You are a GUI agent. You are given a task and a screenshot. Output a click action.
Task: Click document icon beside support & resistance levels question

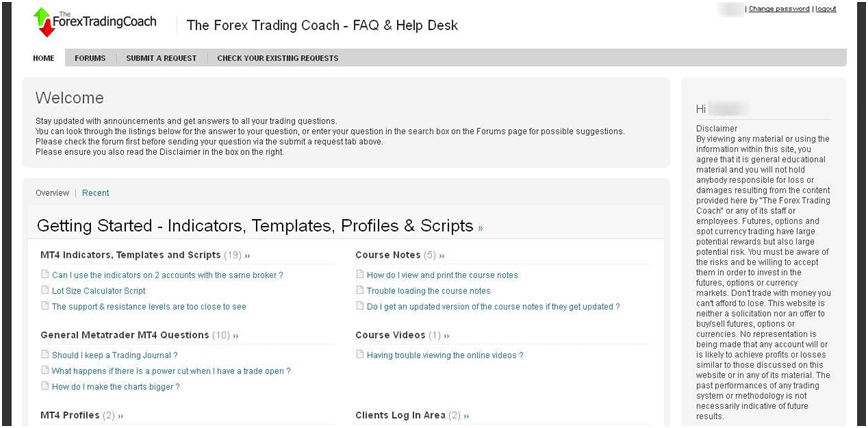click(45, 307)
